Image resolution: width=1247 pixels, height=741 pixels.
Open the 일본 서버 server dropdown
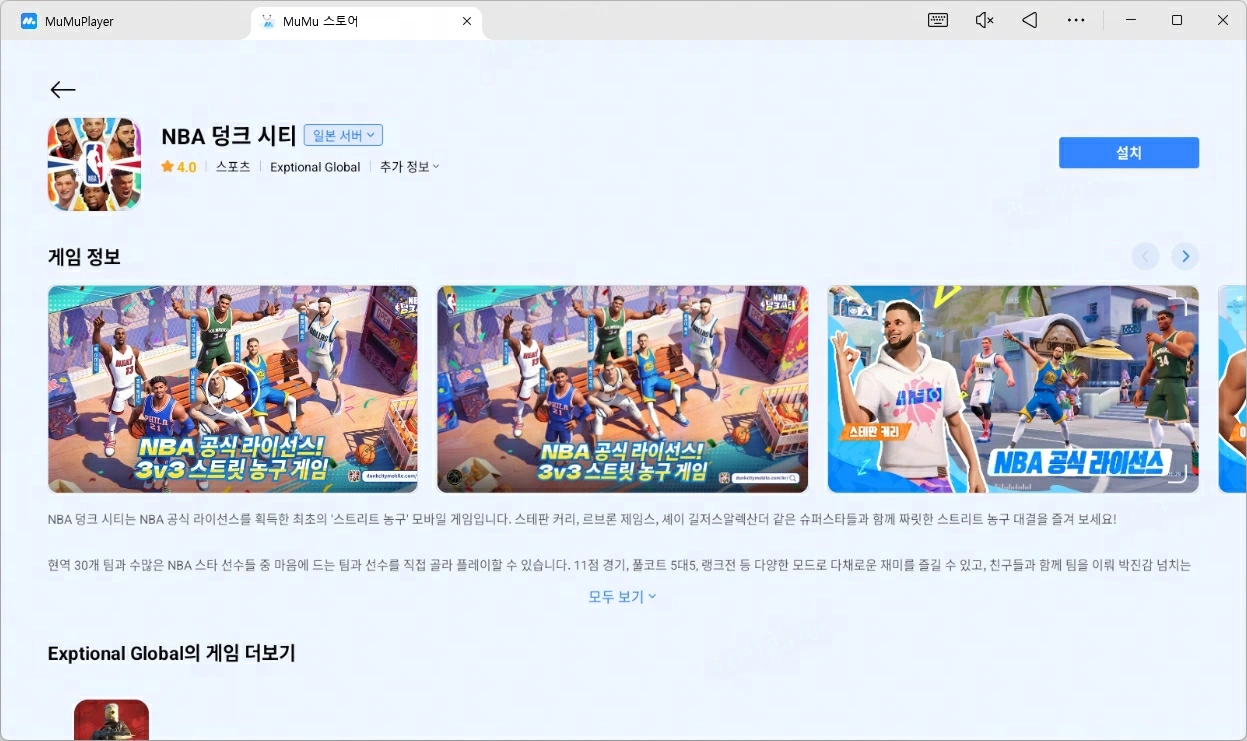pyautogui.click(x=343, y=135)
